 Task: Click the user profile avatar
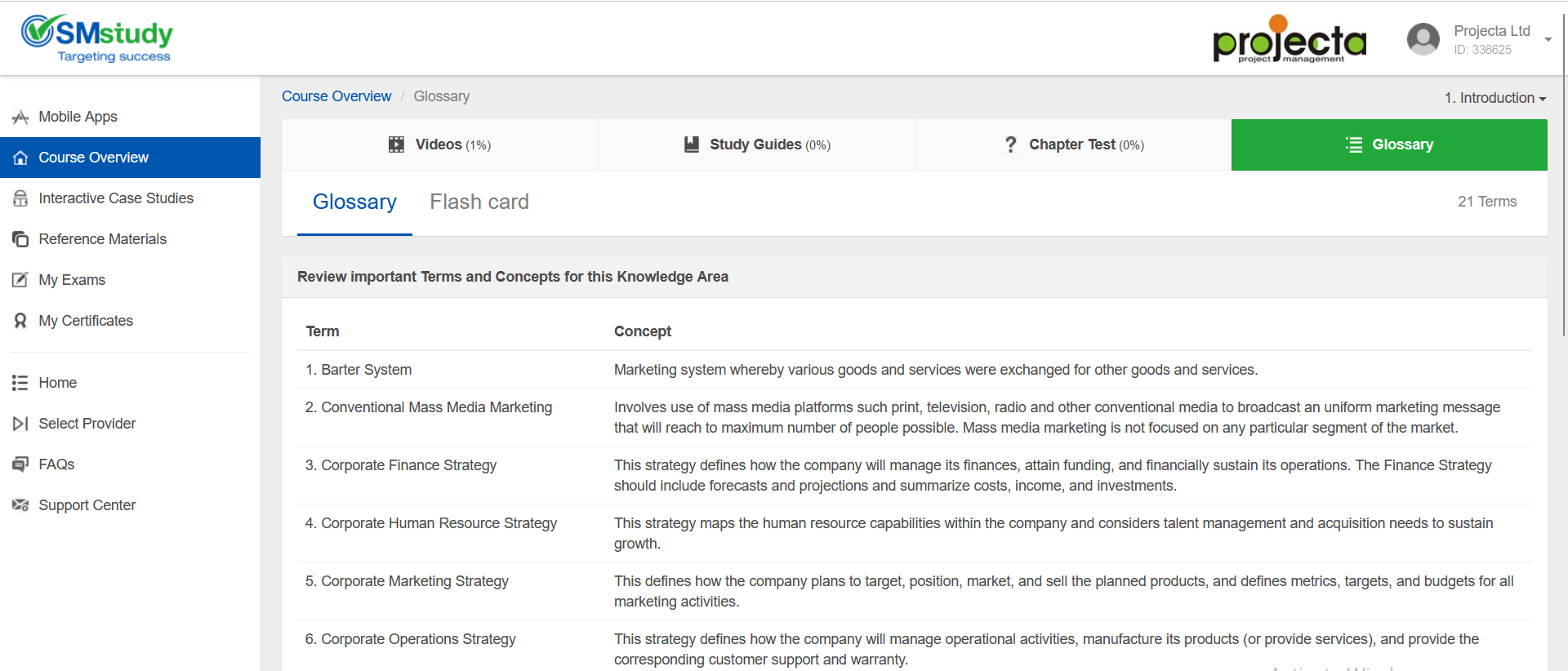coord(1423,39)
